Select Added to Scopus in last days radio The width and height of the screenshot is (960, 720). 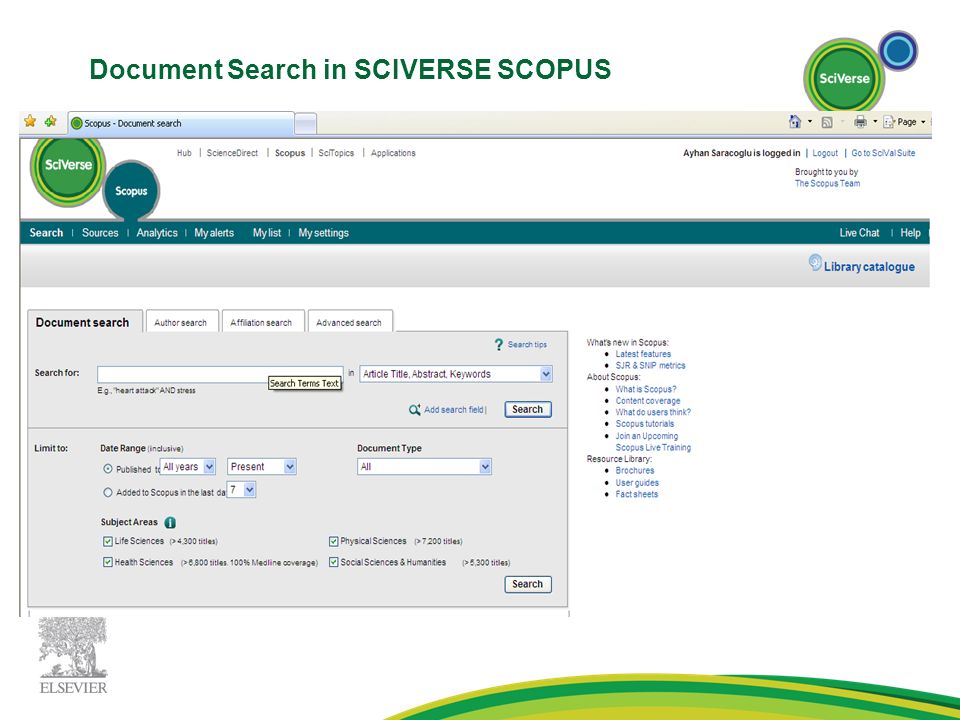108,492
